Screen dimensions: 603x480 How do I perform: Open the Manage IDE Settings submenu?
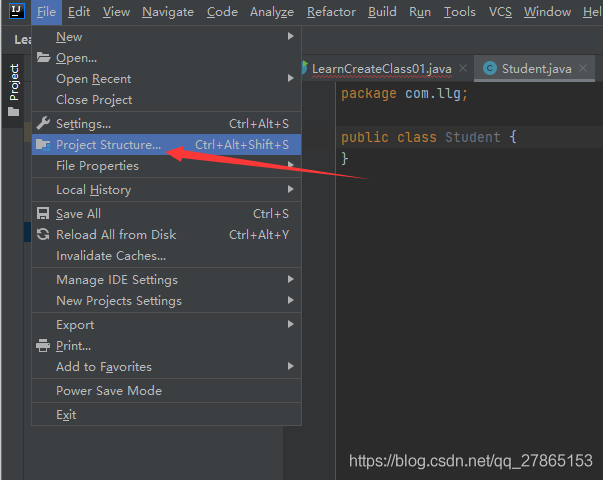point(116,280)
